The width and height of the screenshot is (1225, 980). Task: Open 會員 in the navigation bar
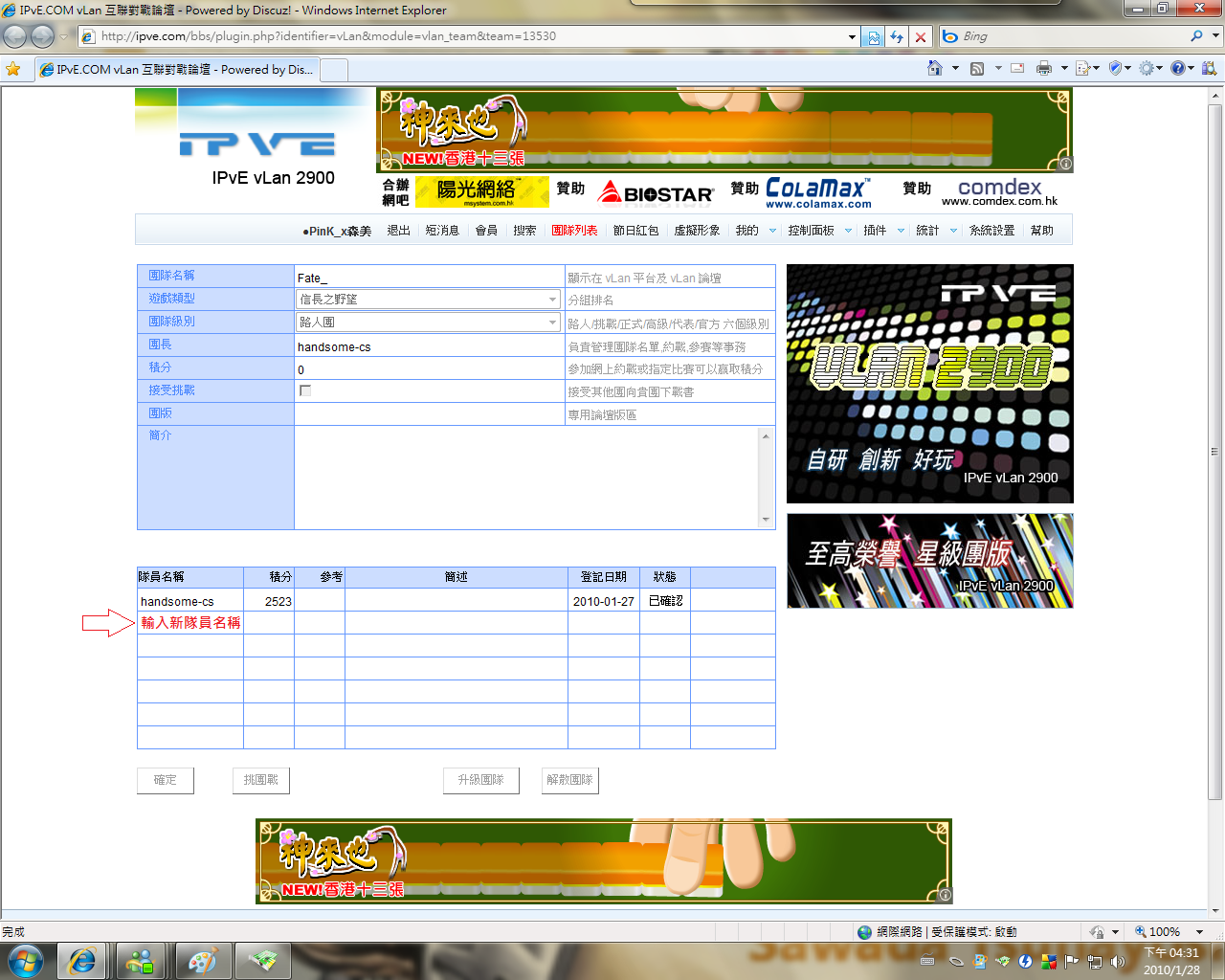click(486, 231)
